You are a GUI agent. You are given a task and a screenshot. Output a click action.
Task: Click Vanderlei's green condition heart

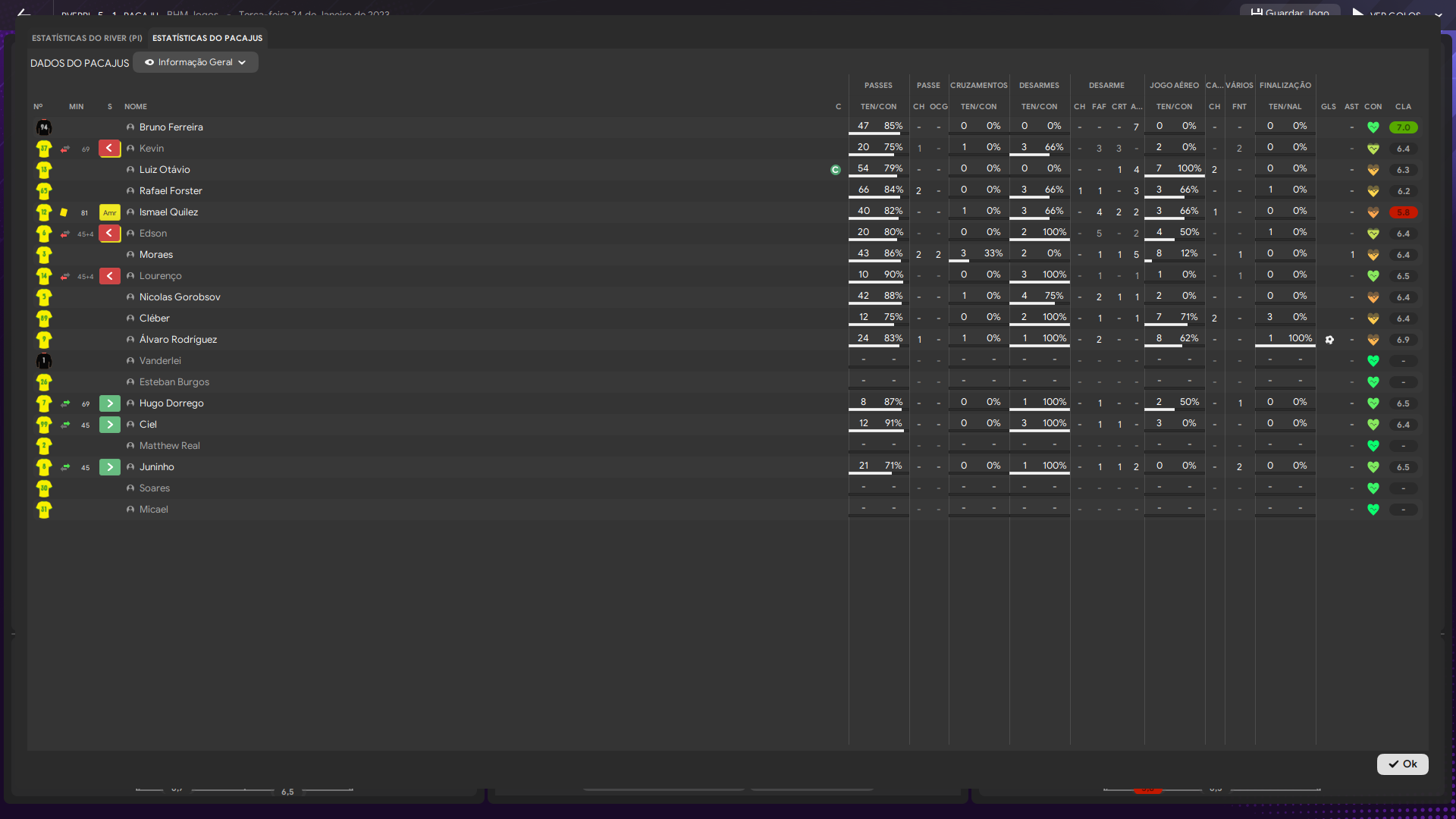[x=1373, y=361]
